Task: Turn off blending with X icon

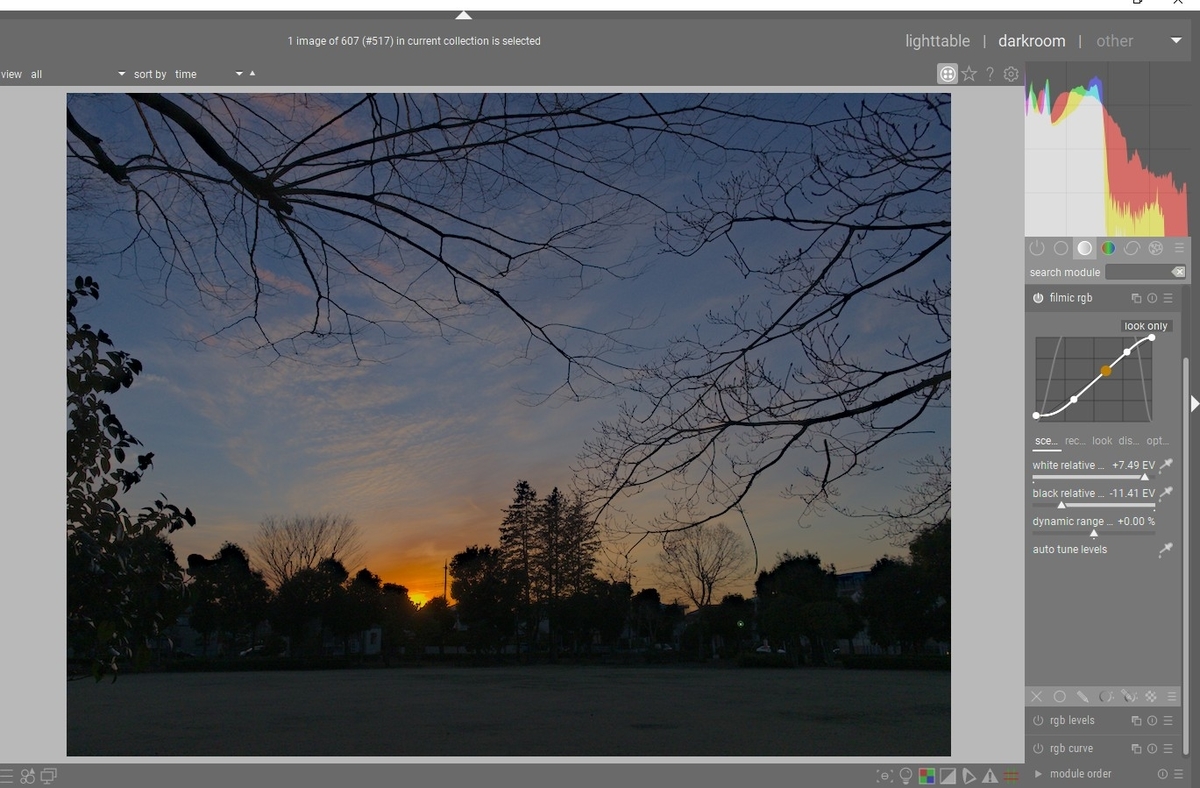Action: [1036, 696]
